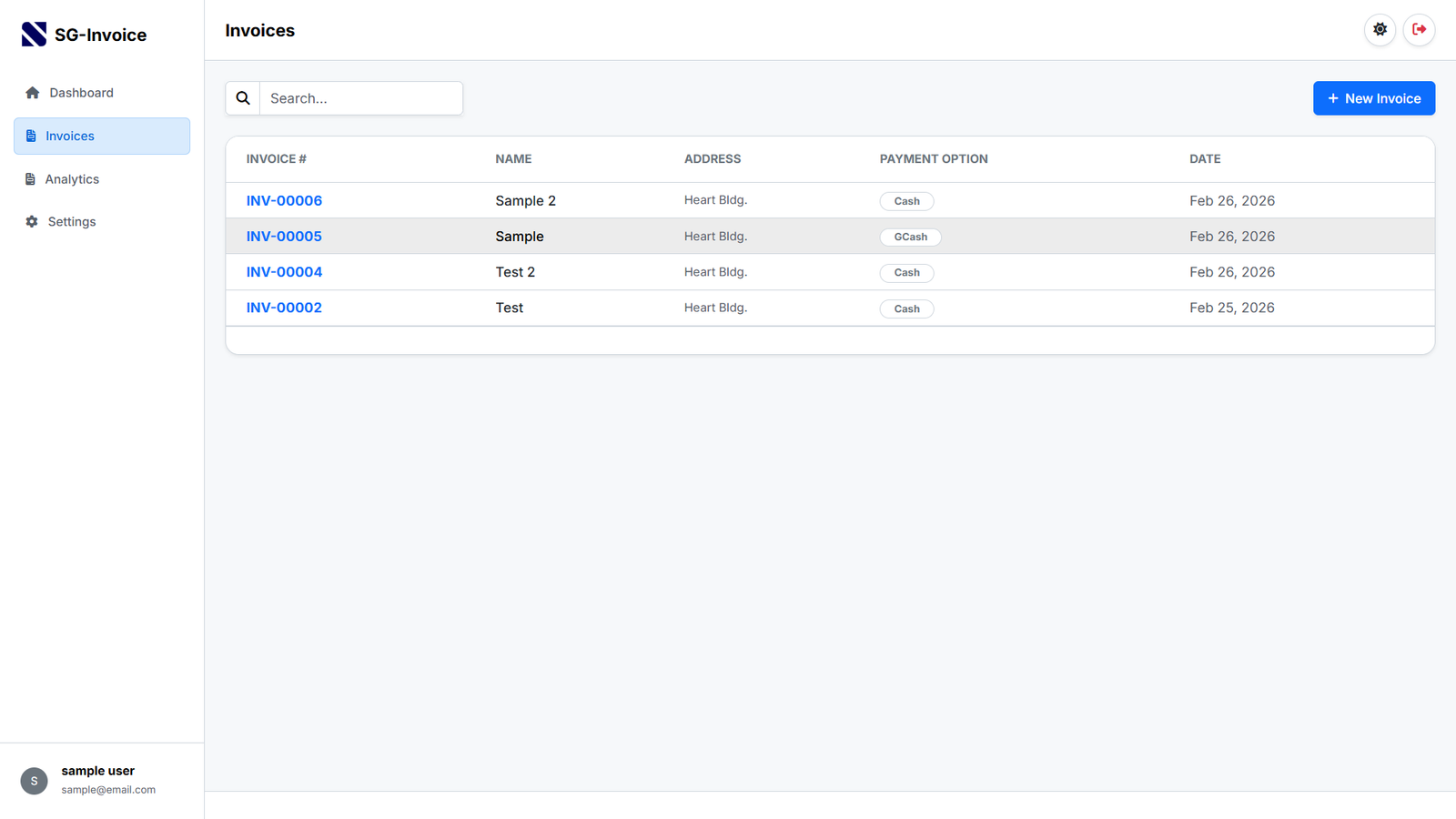This screenshot has height=819, width=1456.
Task: Click the red logout icon
Action: pyautogui.click(x=1419, y=29)
